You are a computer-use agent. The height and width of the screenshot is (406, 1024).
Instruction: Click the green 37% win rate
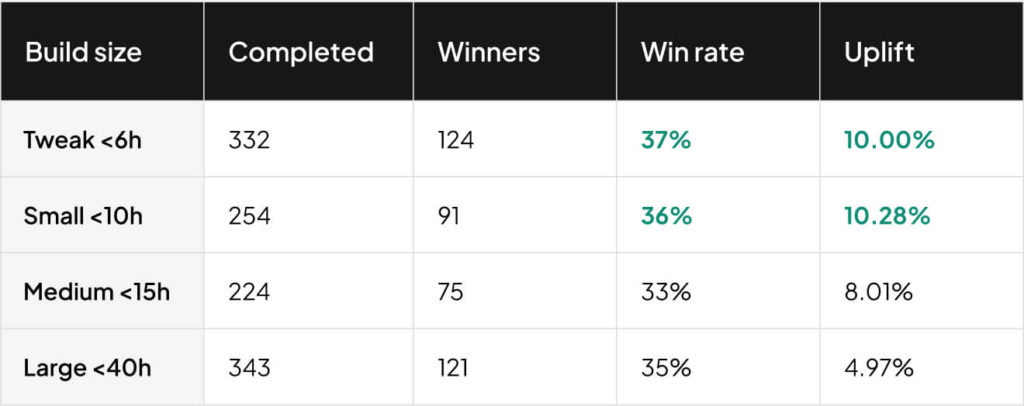[666, 140]
